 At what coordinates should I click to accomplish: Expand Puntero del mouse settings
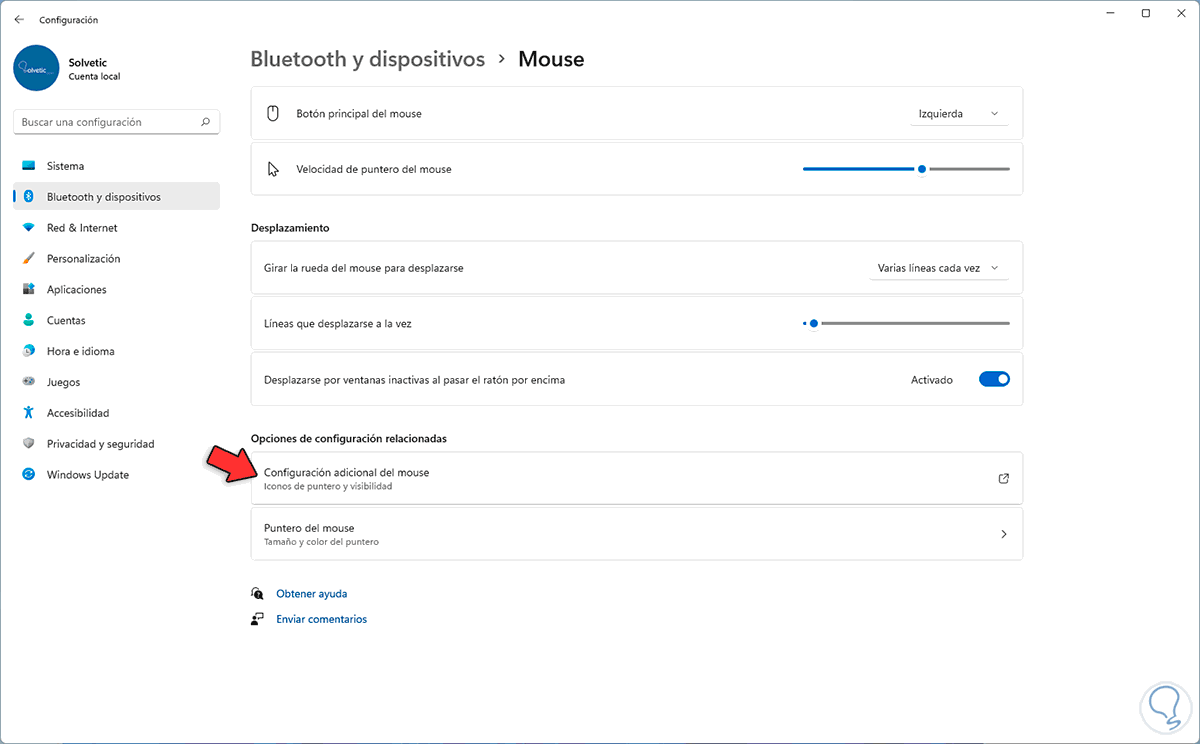pyautogui.click(x=1004, y=534)
